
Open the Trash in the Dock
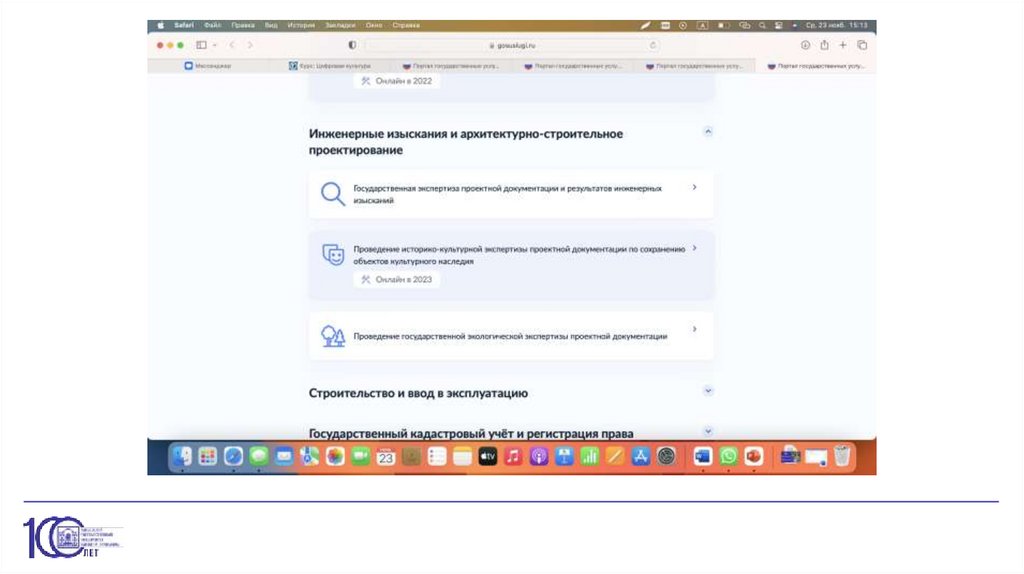click(842, 456)
